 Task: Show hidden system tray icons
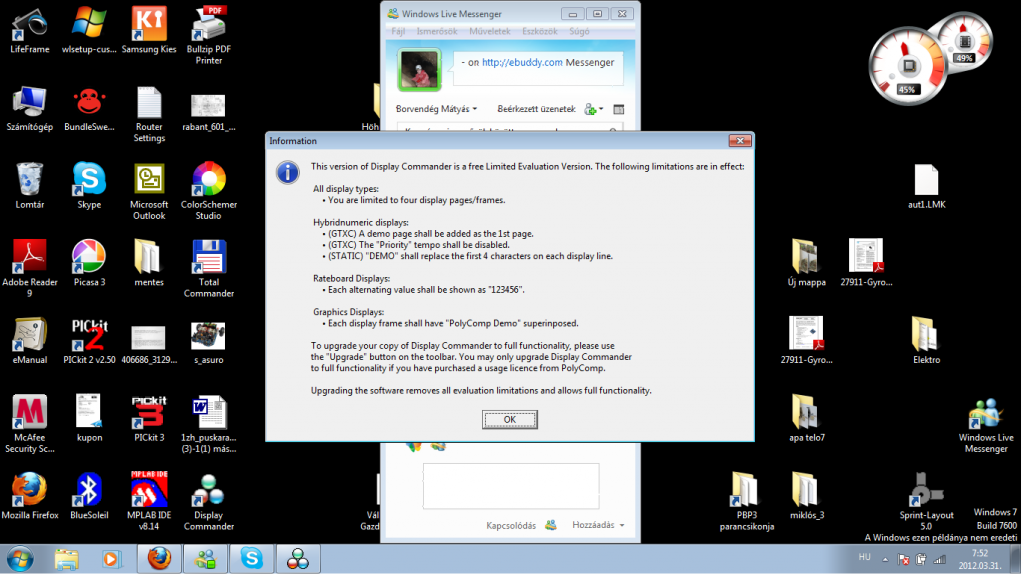tap(885, 559)
